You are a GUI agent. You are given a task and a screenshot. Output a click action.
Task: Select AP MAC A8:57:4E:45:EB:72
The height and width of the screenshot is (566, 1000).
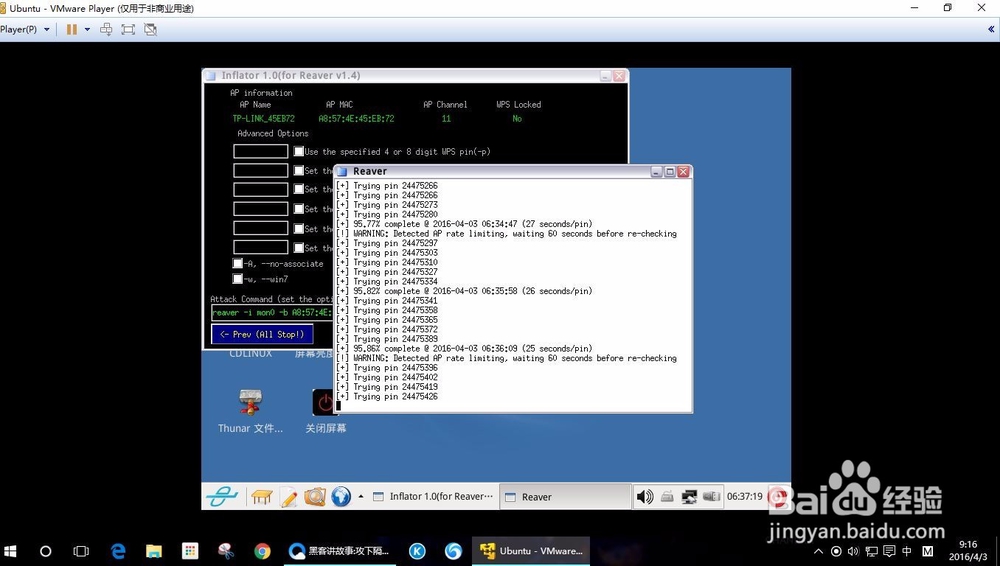356,119
